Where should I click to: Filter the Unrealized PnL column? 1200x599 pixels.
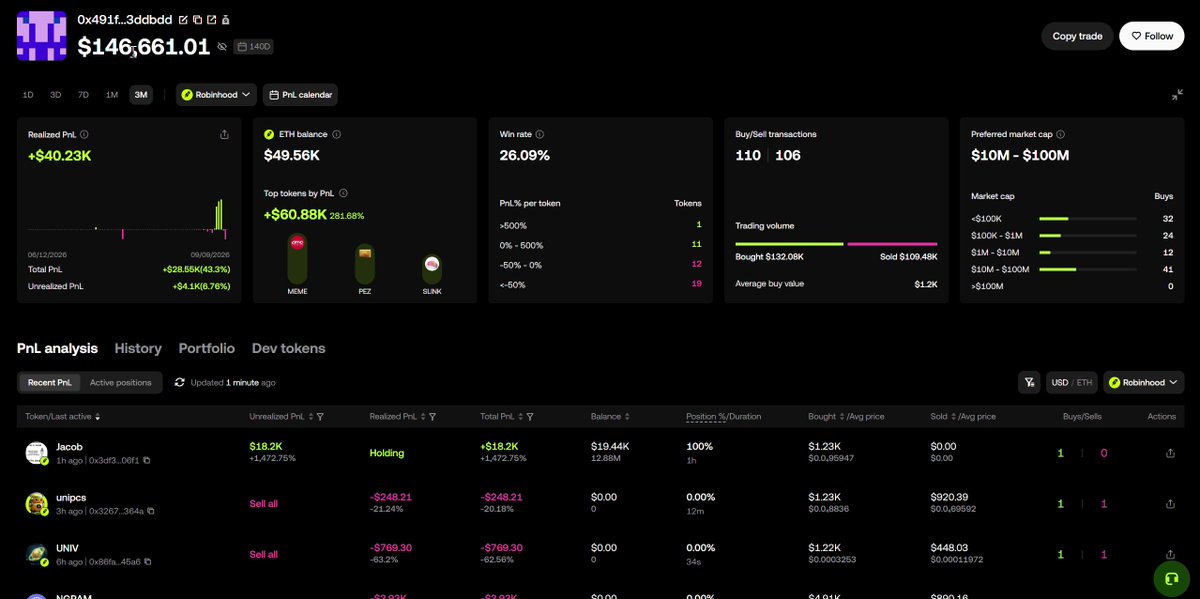tap(320, 416)
